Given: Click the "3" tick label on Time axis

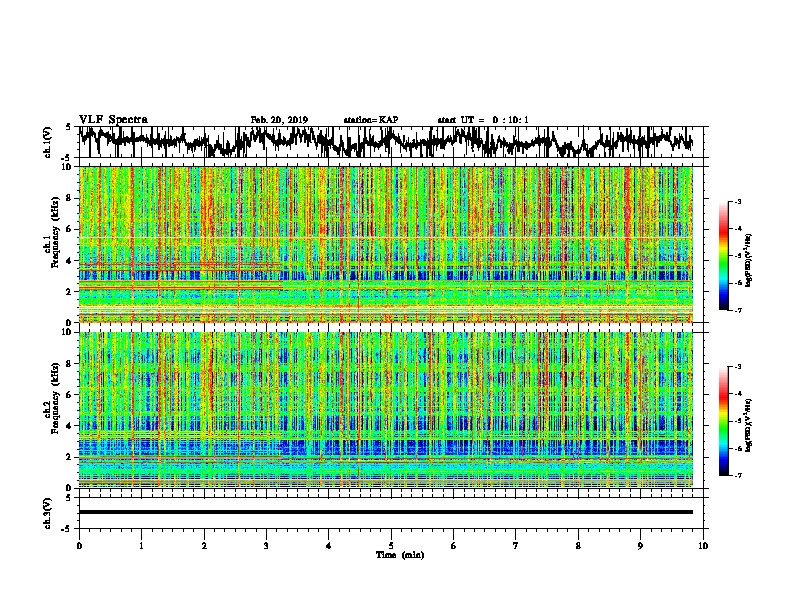Looking at the screenshot, I should pos(266,546).
